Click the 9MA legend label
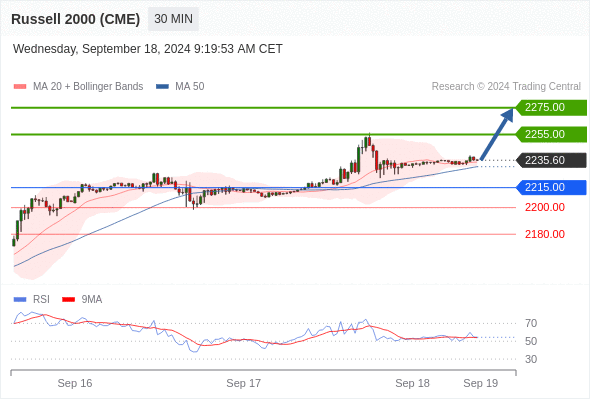Screen dimensions: 590x400 [x=92, y=300]
